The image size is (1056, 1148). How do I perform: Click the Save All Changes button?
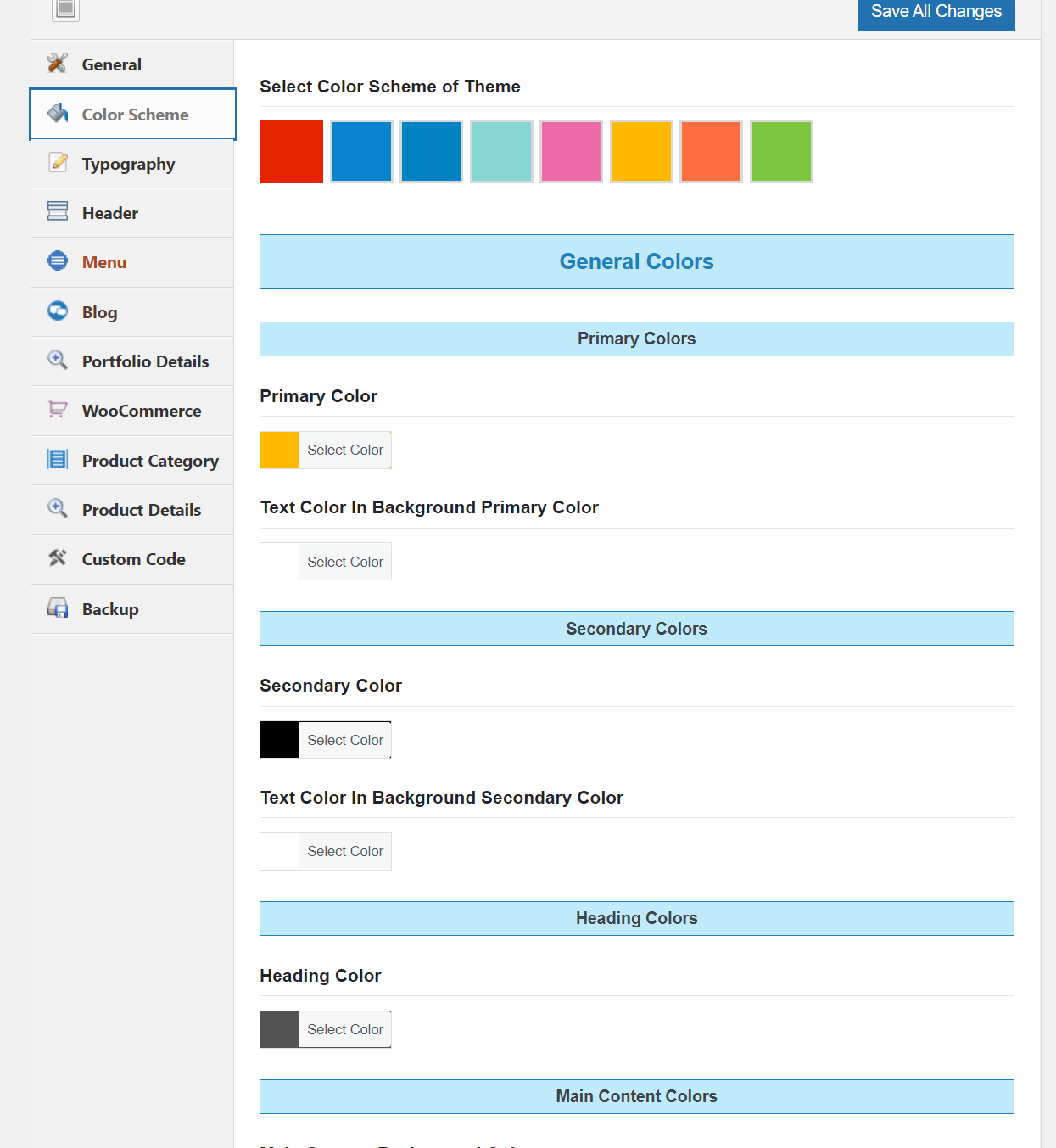936,11
